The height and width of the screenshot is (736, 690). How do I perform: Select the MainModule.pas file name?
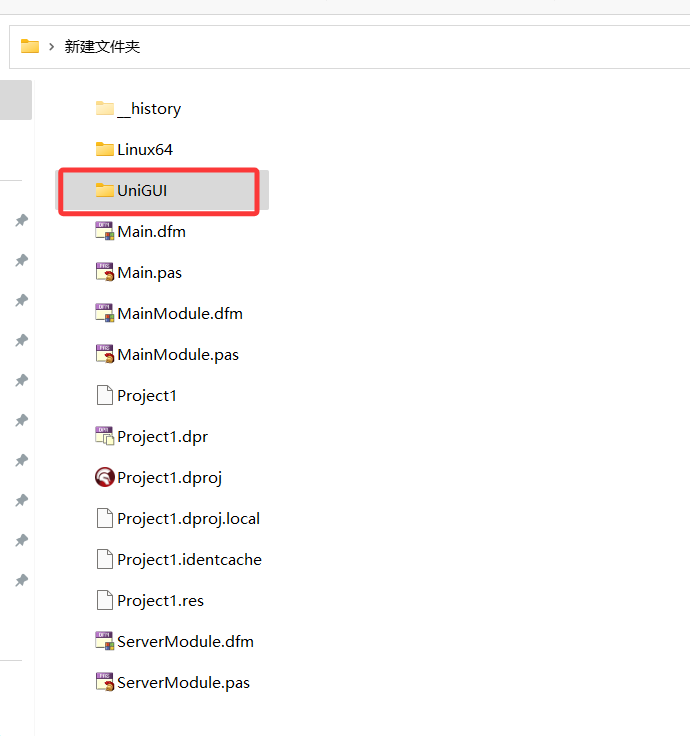pos(178,355)
